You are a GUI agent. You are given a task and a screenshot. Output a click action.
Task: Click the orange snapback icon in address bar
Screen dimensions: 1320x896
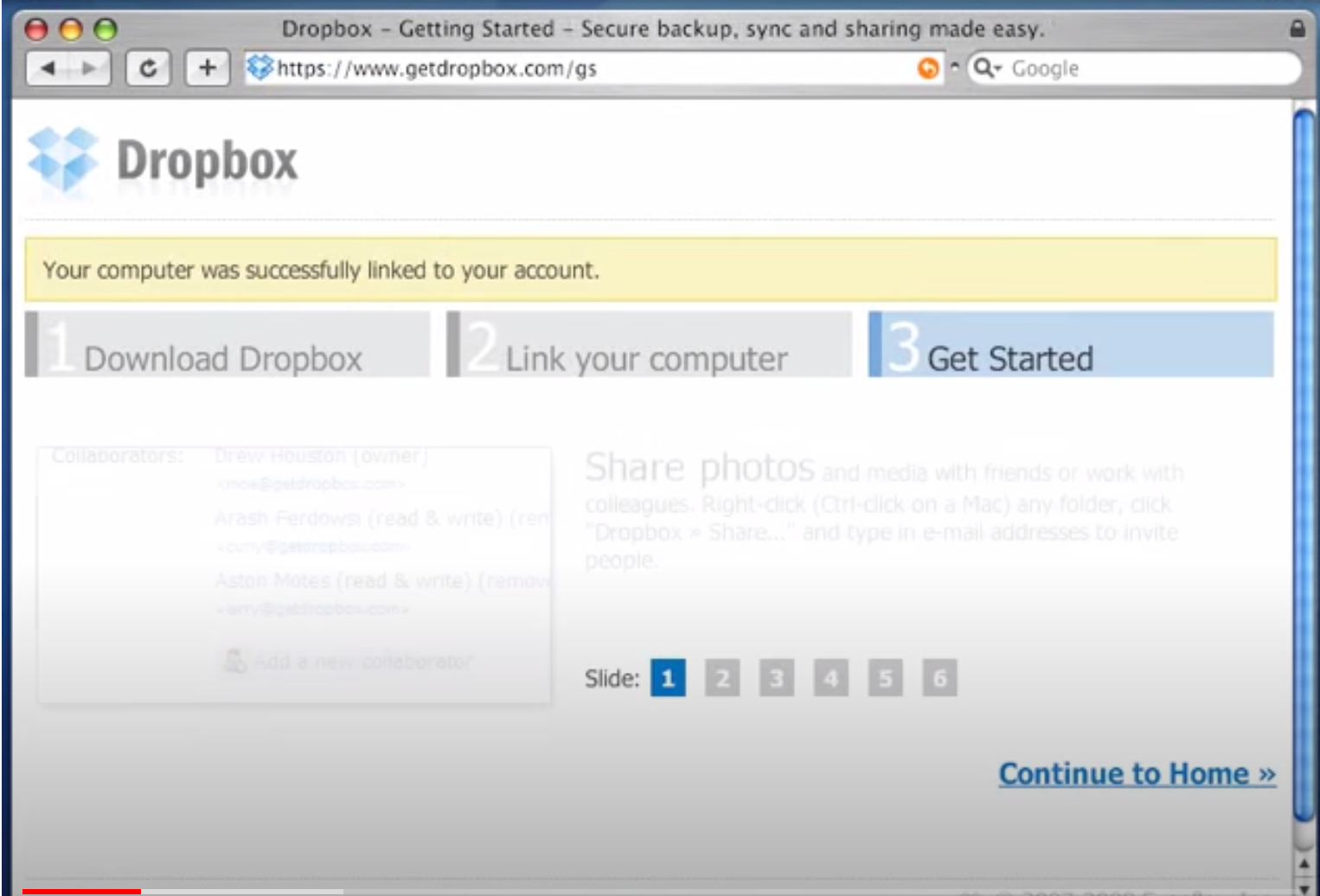tap(928, 68)
